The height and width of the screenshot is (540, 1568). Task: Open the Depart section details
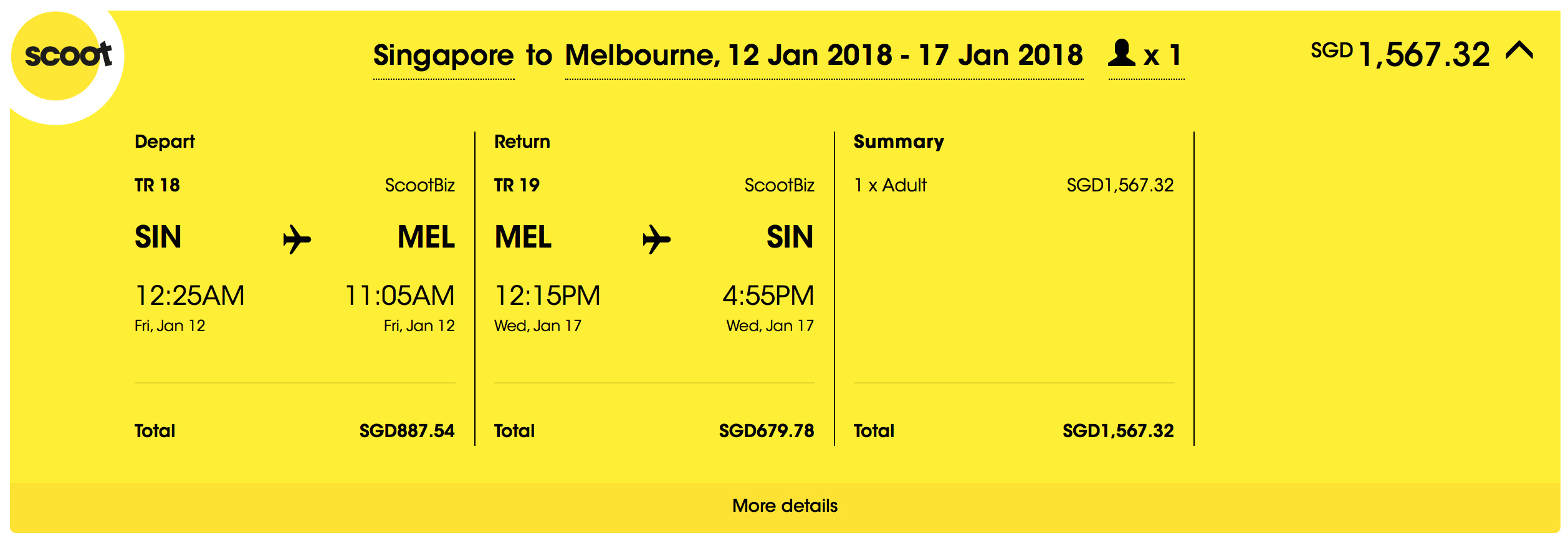(165, 142)
